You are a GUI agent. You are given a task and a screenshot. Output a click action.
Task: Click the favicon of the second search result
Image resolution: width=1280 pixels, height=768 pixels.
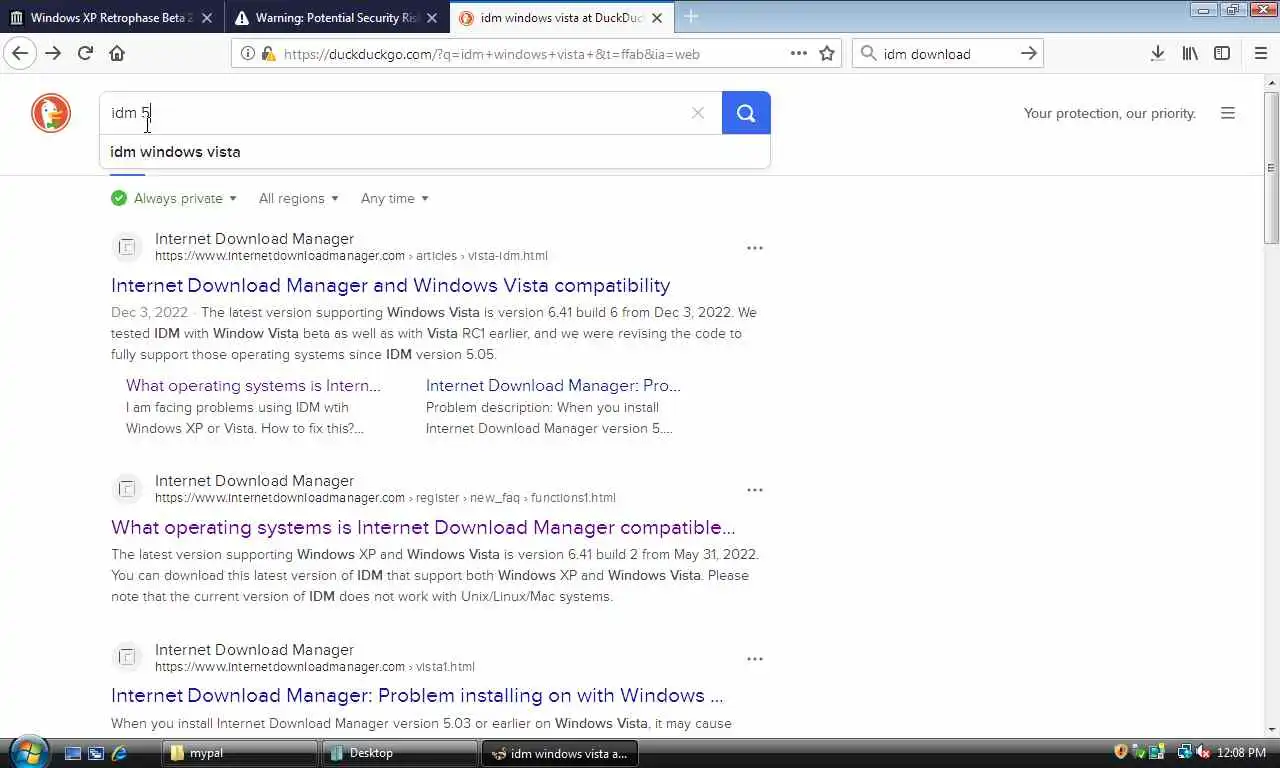click(127, 489)
